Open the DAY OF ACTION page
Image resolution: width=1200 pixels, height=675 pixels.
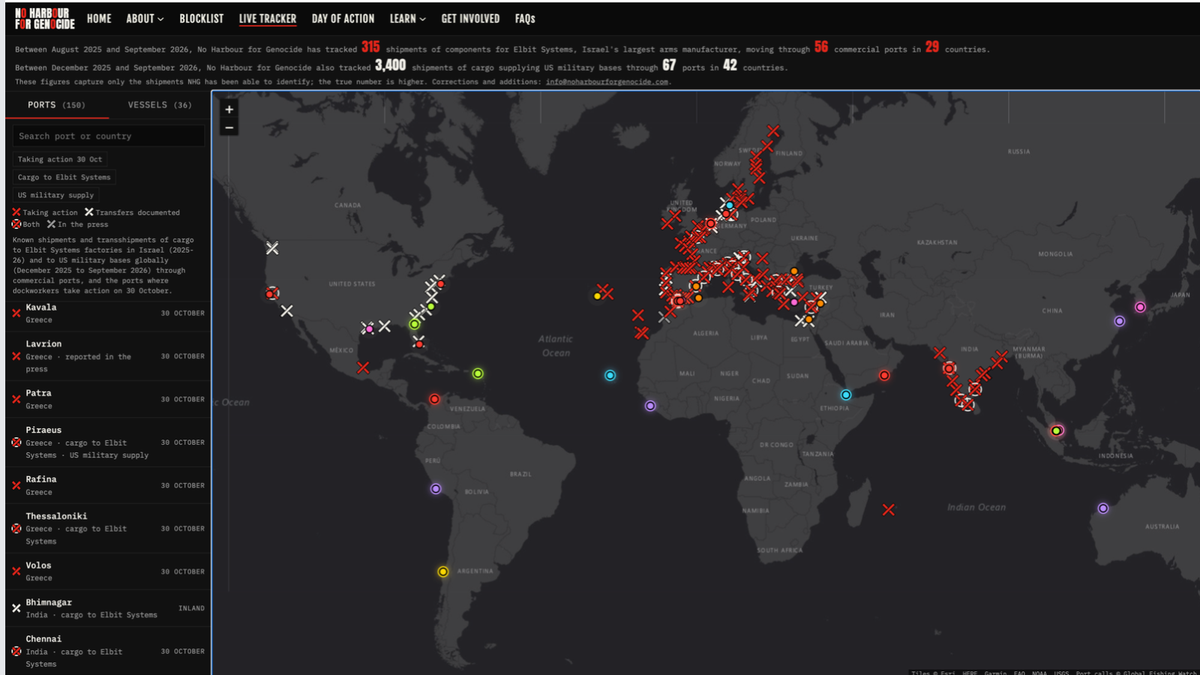[343, 18]
